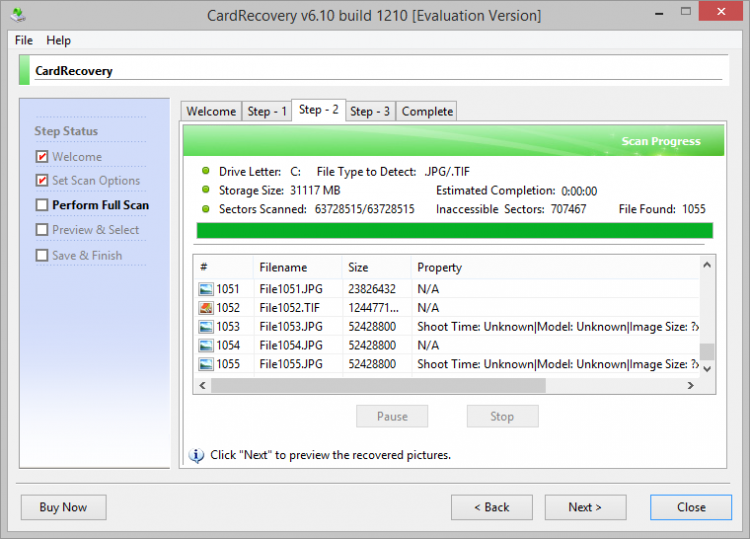This screenshot has width=750, height=539.
Task: Click the file list scroll up arrow
Action: [707, 264]
